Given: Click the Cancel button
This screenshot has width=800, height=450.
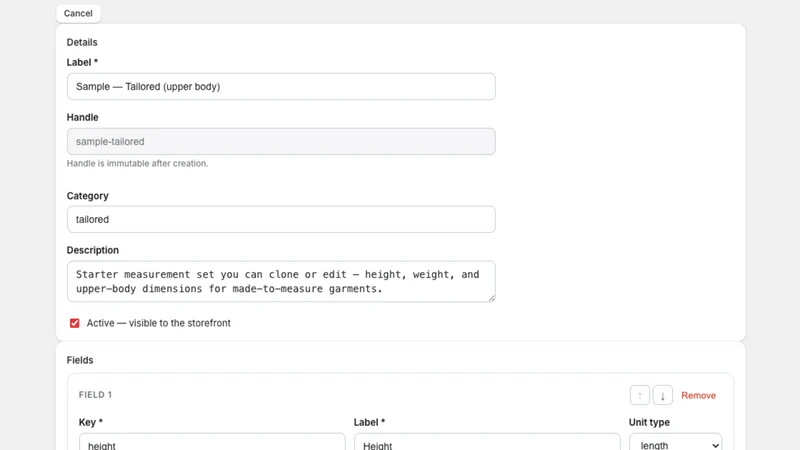Looking at the screenshot, I should 78,13.
